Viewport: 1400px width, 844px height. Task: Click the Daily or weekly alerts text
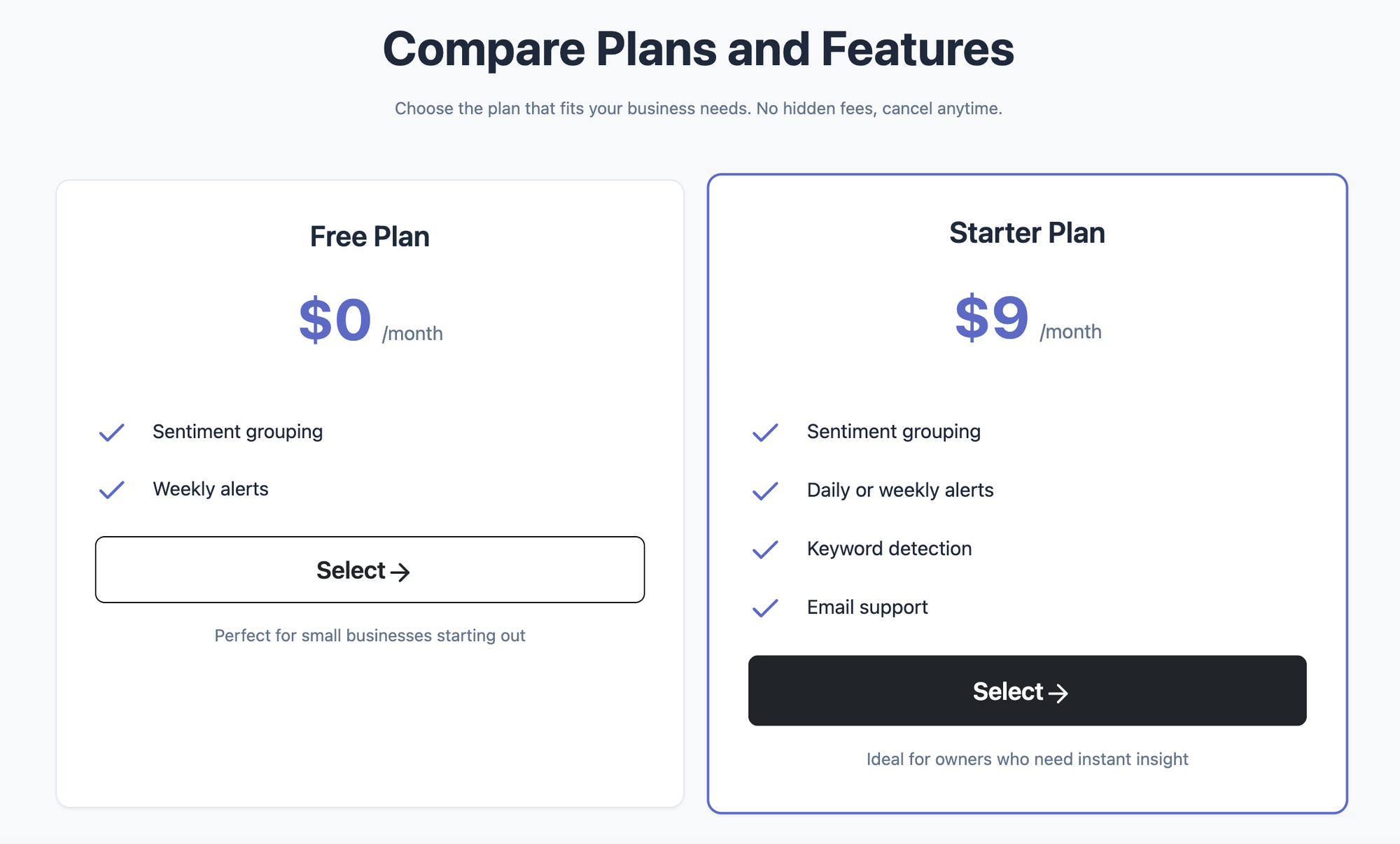(899, 491)
